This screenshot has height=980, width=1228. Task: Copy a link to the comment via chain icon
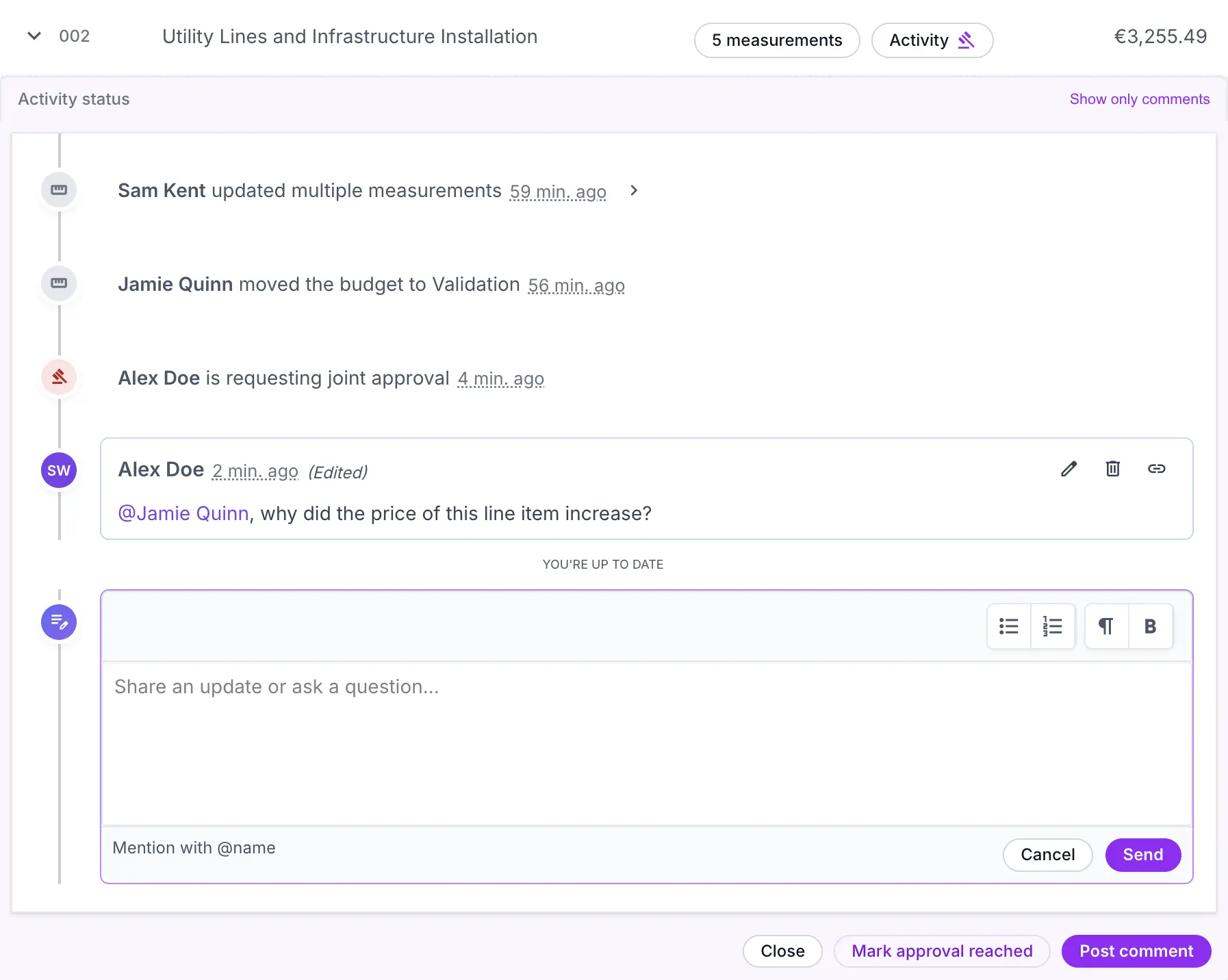pyautogui.click(x=1157, y=469)
